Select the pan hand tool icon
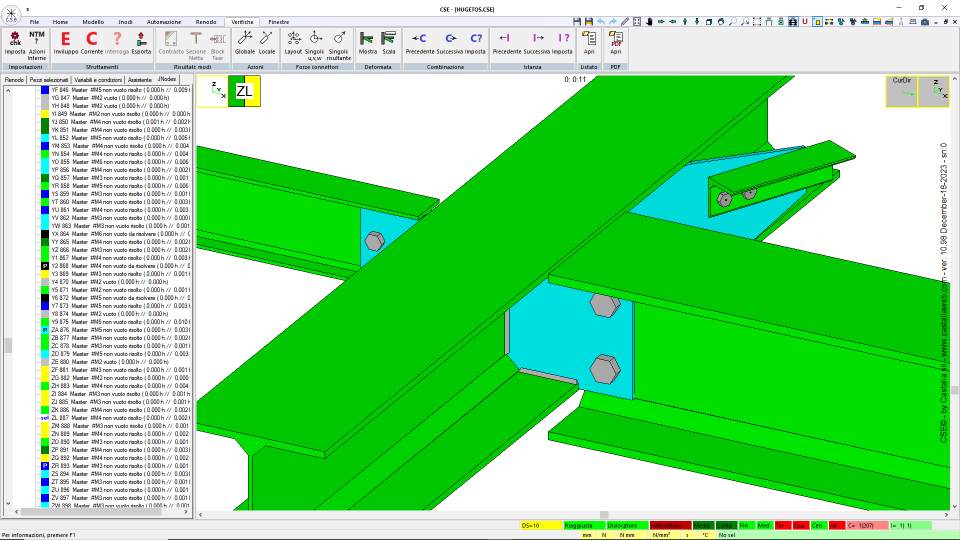The height and width of the screenshot is (540, 960). (x=649, y=21)
